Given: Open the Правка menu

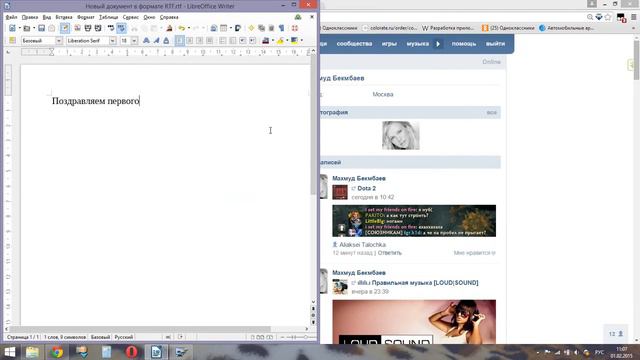Looking at the screenshot, I should [x=30, y=17].
